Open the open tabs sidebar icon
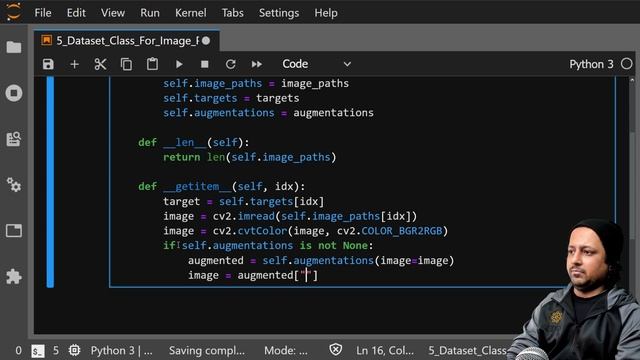Image resolution: width=640 pixels, height=360 pixels. pos(14,231)
